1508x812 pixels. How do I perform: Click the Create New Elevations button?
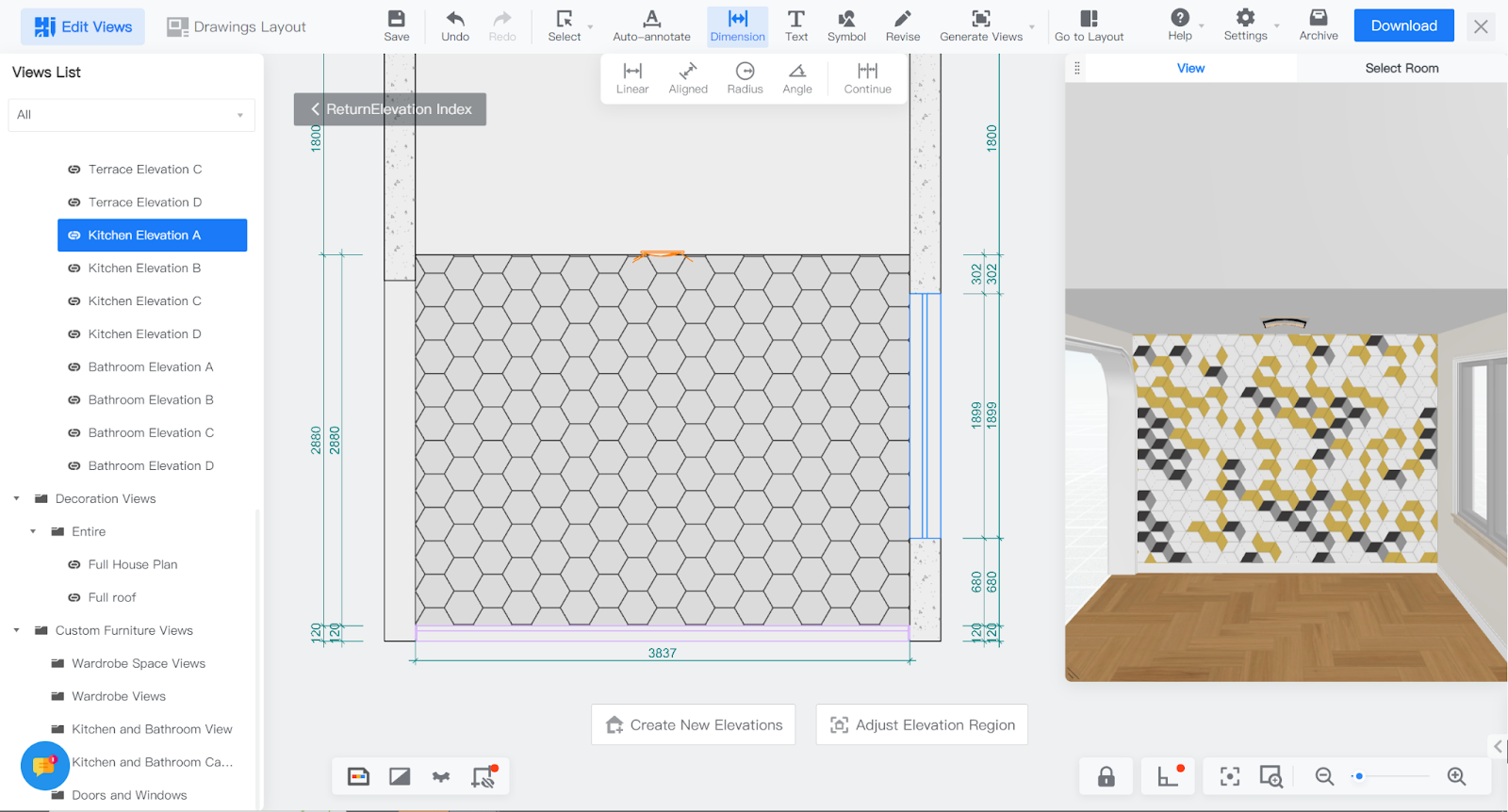coord(693,724)
